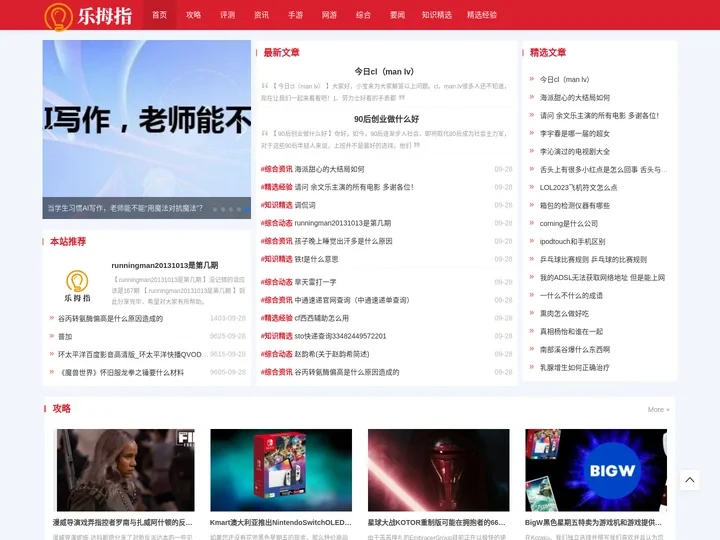Image resolution: width=720 pixels, height=540 pixels.
Task: Click the #综合资讯 tag beside 谷丙转氨酶 in latest list
Action: click(276, 372)
